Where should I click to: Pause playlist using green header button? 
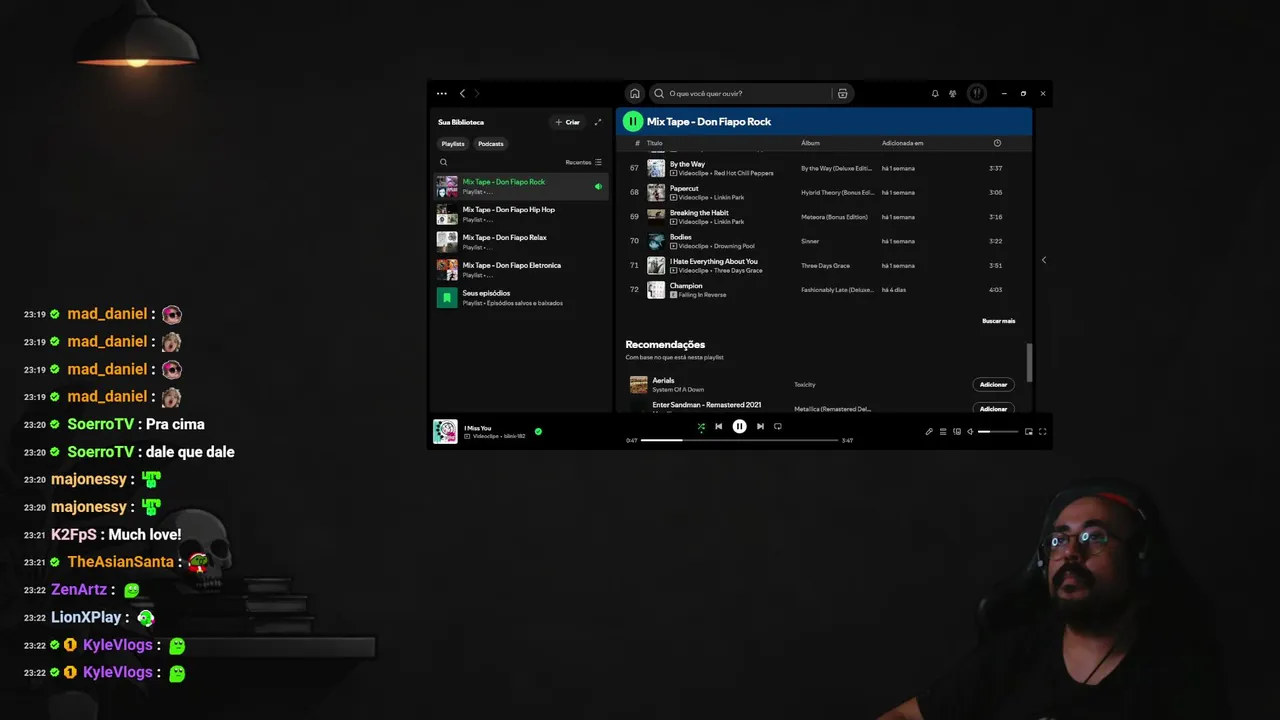pyautogui.click(x=633, y=122)
